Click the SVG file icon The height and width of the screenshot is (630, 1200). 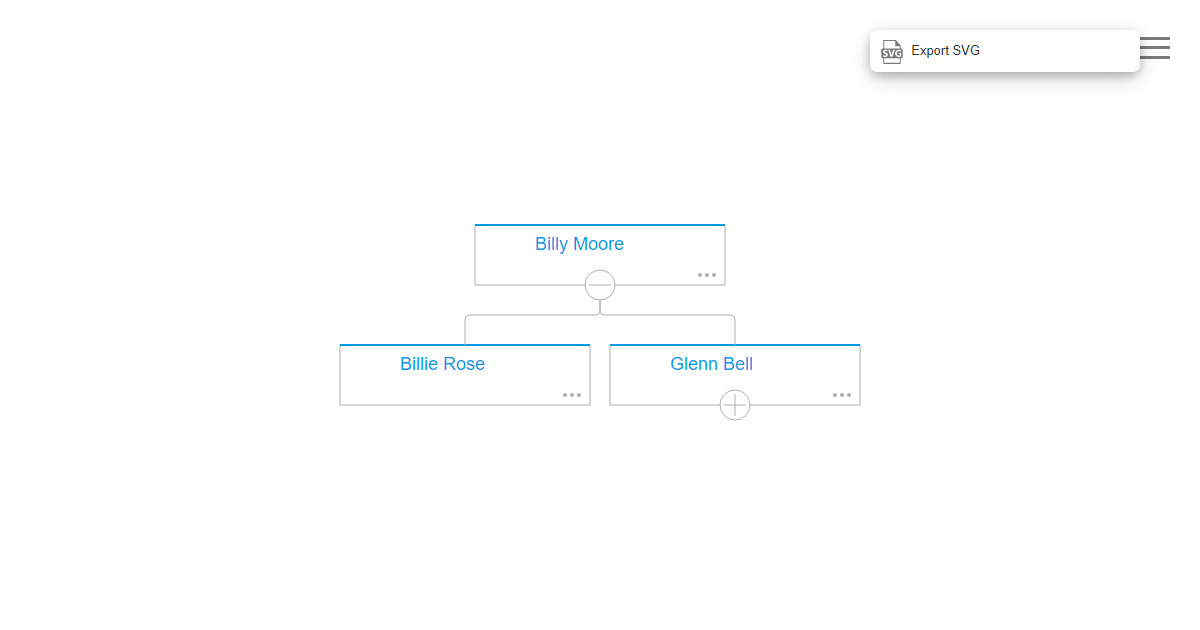(891, 51)
